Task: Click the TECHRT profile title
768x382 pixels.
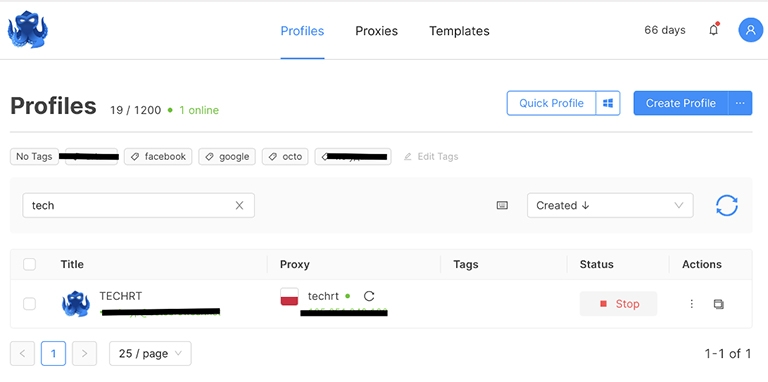Action: pyautogui.click(x=120, y=296)
